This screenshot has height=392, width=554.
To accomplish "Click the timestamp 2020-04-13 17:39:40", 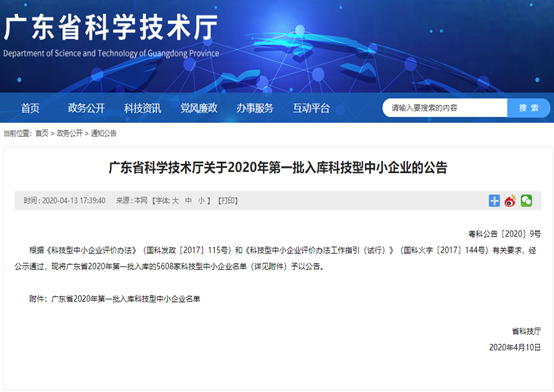I will pyautogui.click(x=73, y=201).
